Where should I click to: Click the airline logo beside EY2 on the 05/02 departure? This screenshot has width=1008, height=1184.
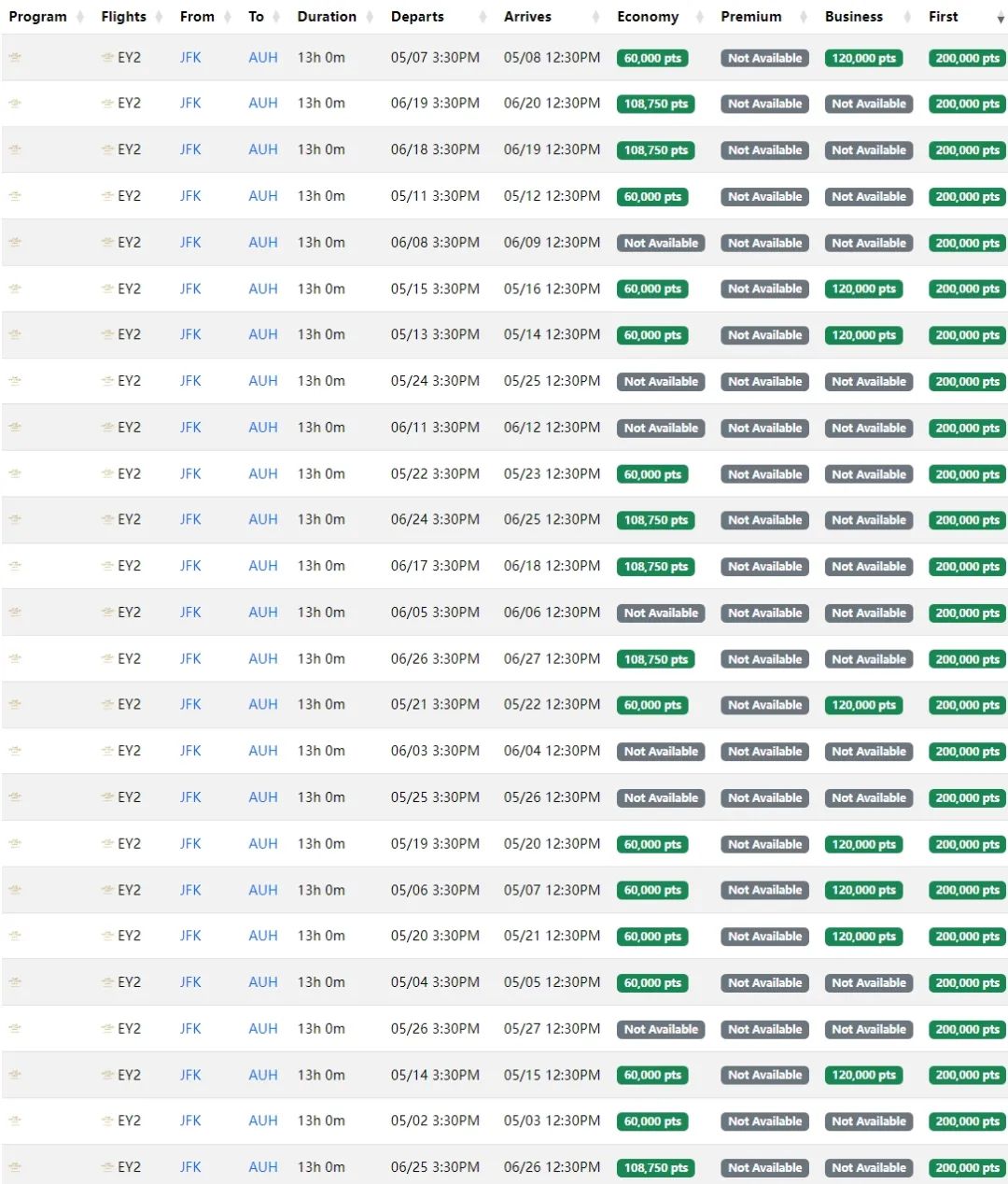(x=108, y=1121)
